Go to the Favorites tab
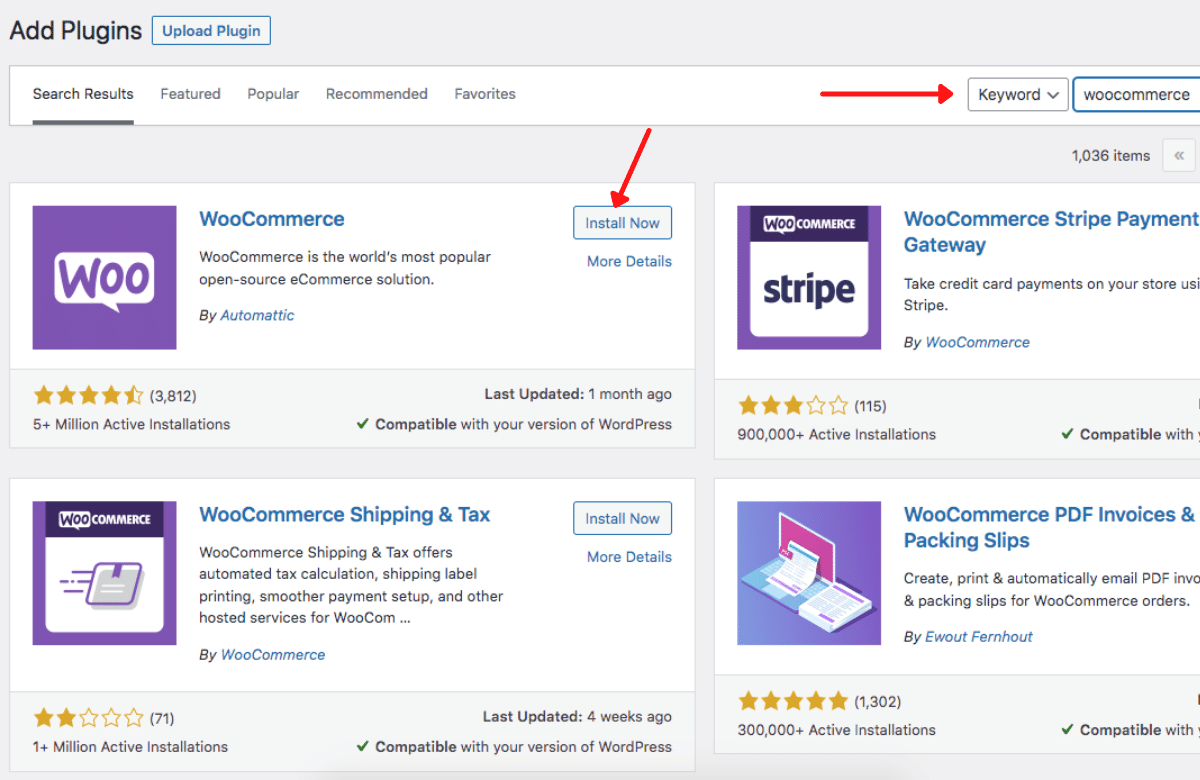1200x780 pixels. click(485, 94)
